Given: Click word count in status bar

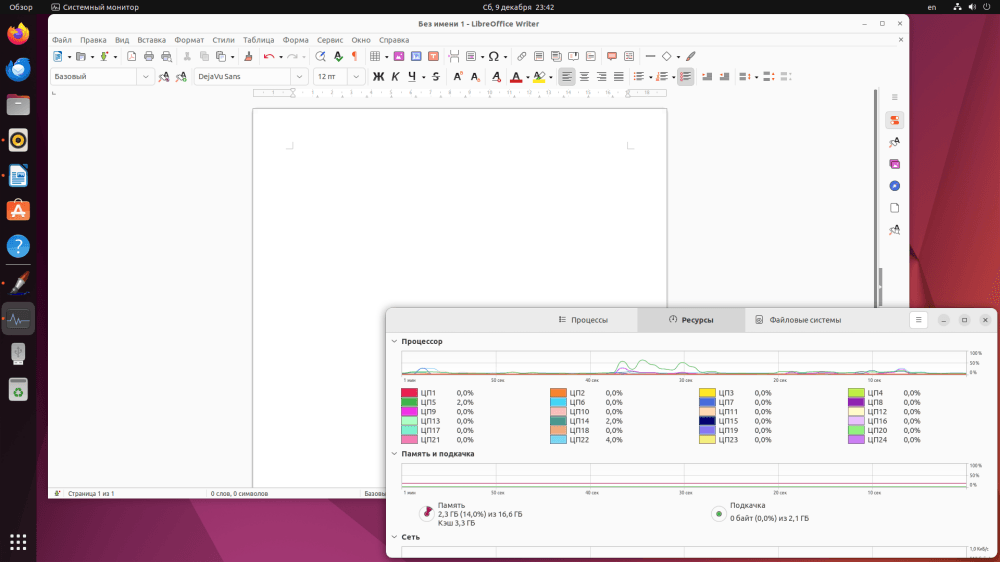Looking at the screenshot, I should tap(239, 494).
